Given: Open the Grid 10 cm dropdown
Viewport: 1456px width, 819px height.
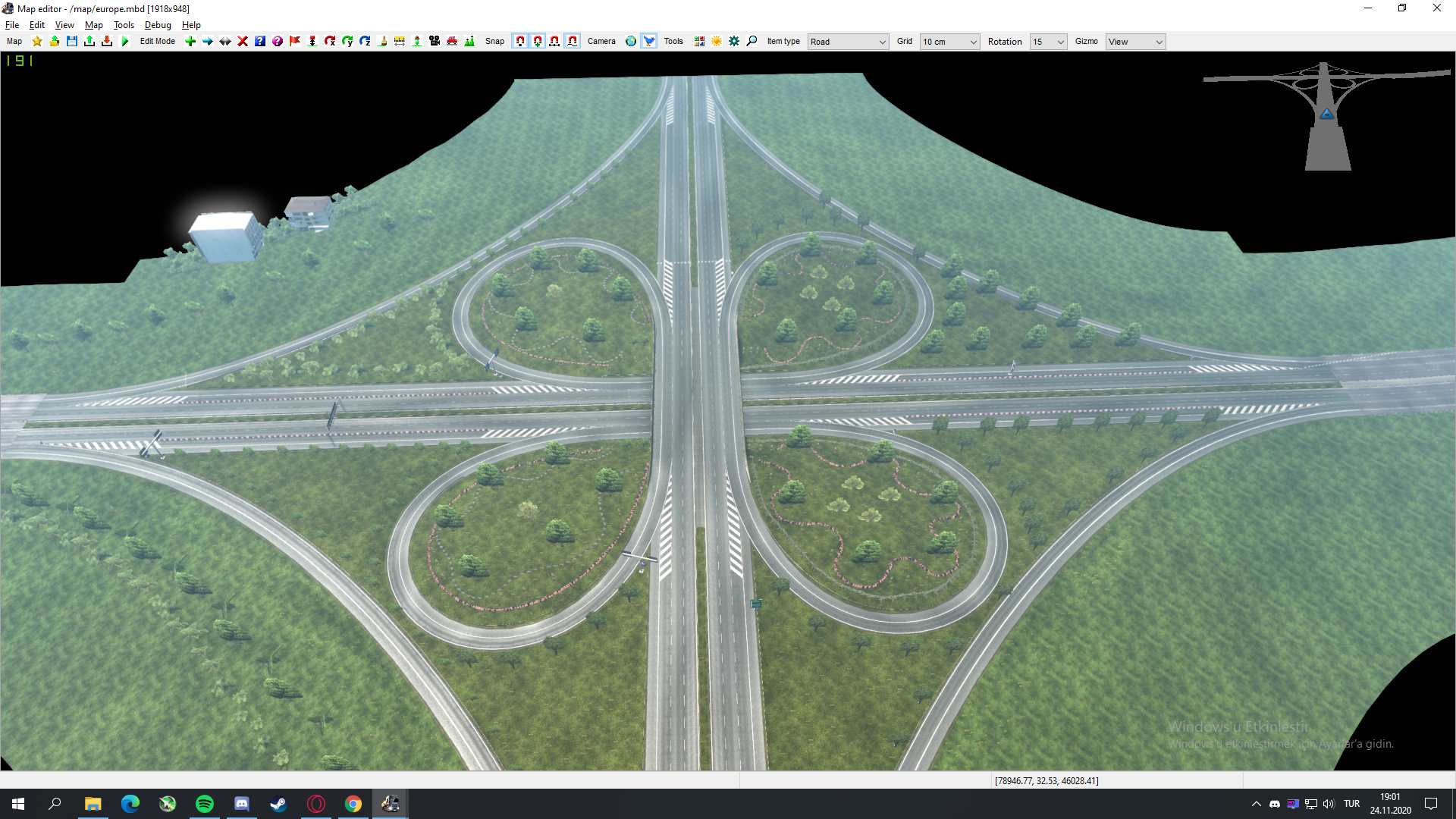Looking at the screenshot, I should [949, 42].
